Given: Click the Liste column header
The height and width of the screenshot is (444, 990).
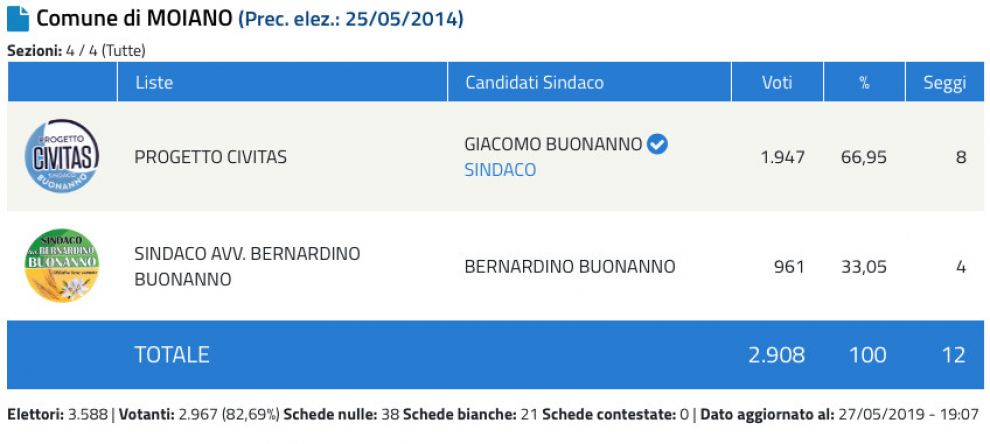Looking at the screenshot, I should click(153, 83).
